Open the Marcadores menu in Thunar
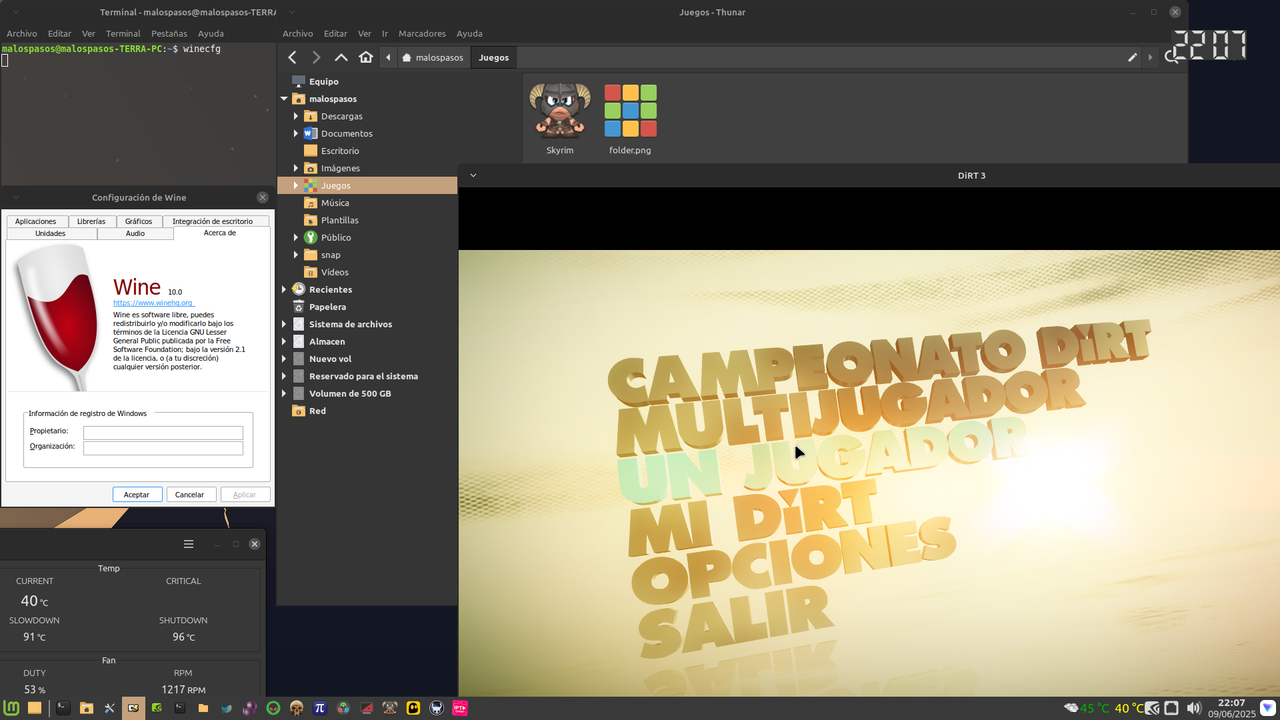The width and height of the screenshot is (1280, 720). click(422, 33)
